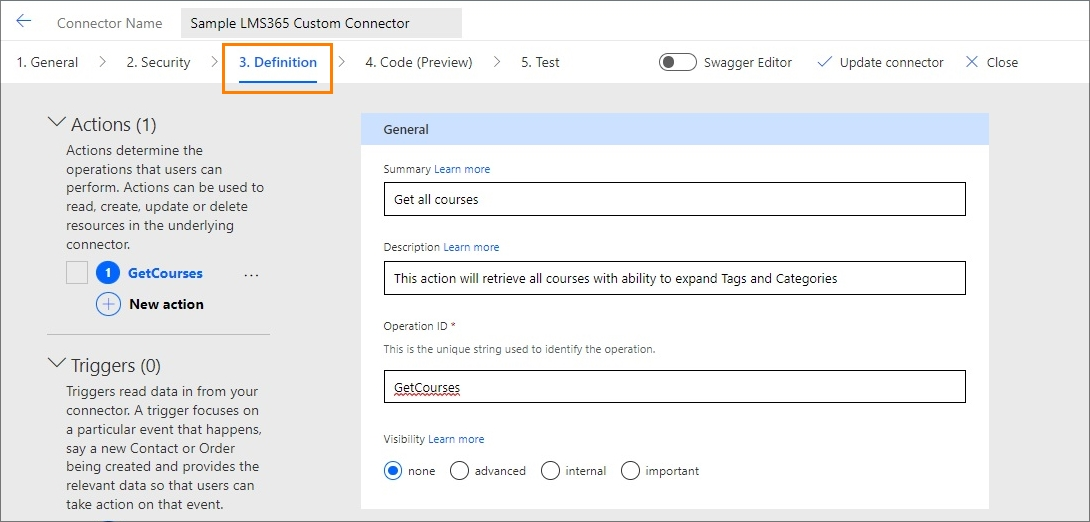Collapse the Actions section
The width and height of the screenshot is (1090, 522).
pos(56,124)
